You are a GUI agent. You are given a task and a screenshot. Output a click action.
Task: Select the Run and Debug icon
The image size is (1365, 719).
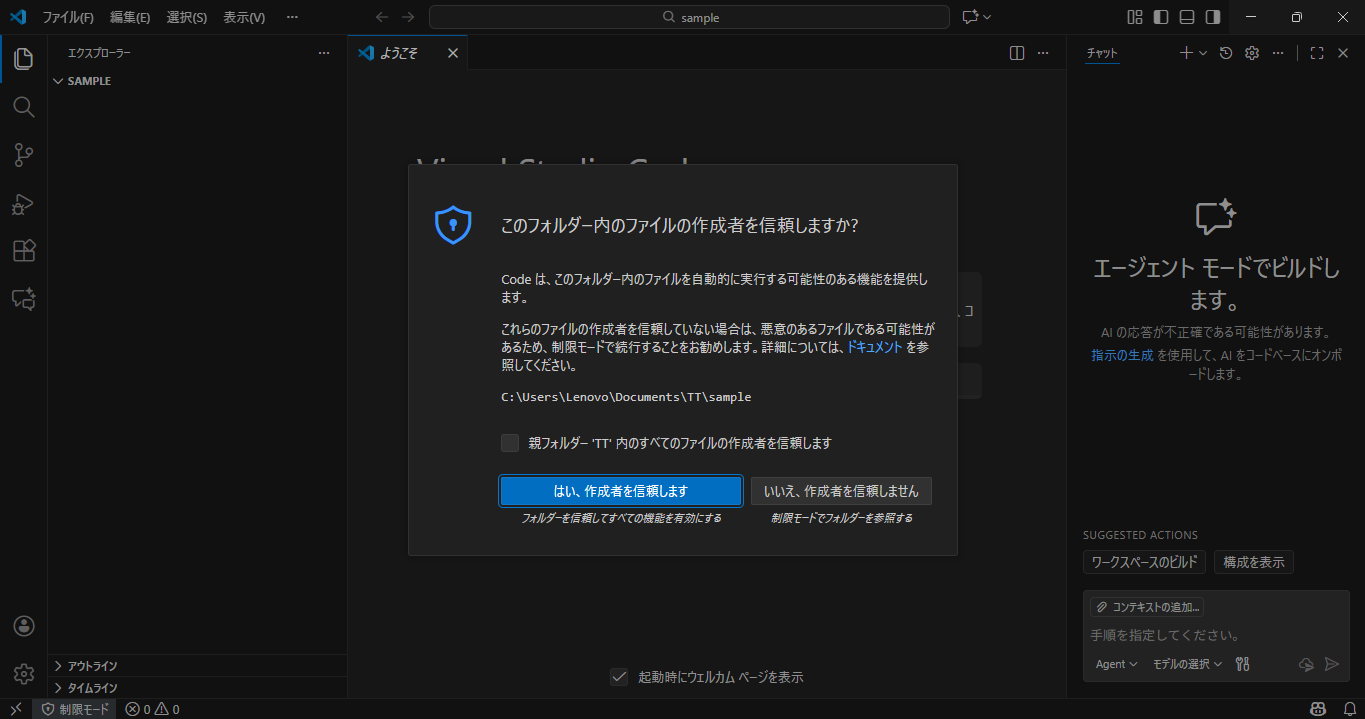click(x=23, y=204)
